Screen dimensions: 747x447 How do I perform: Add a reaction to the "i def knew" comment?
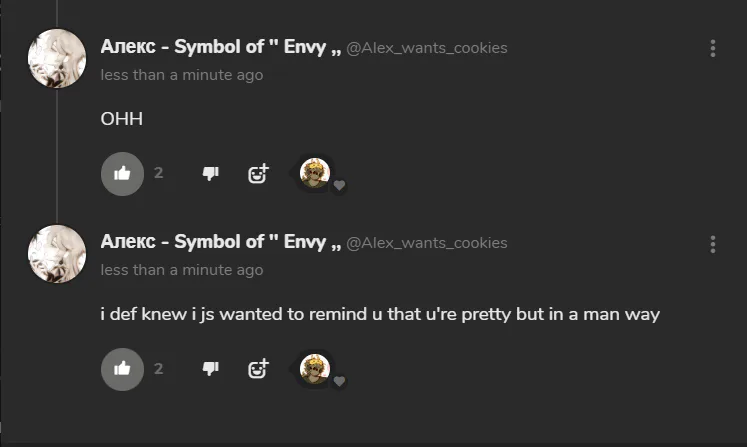click(x=258, y=369)
